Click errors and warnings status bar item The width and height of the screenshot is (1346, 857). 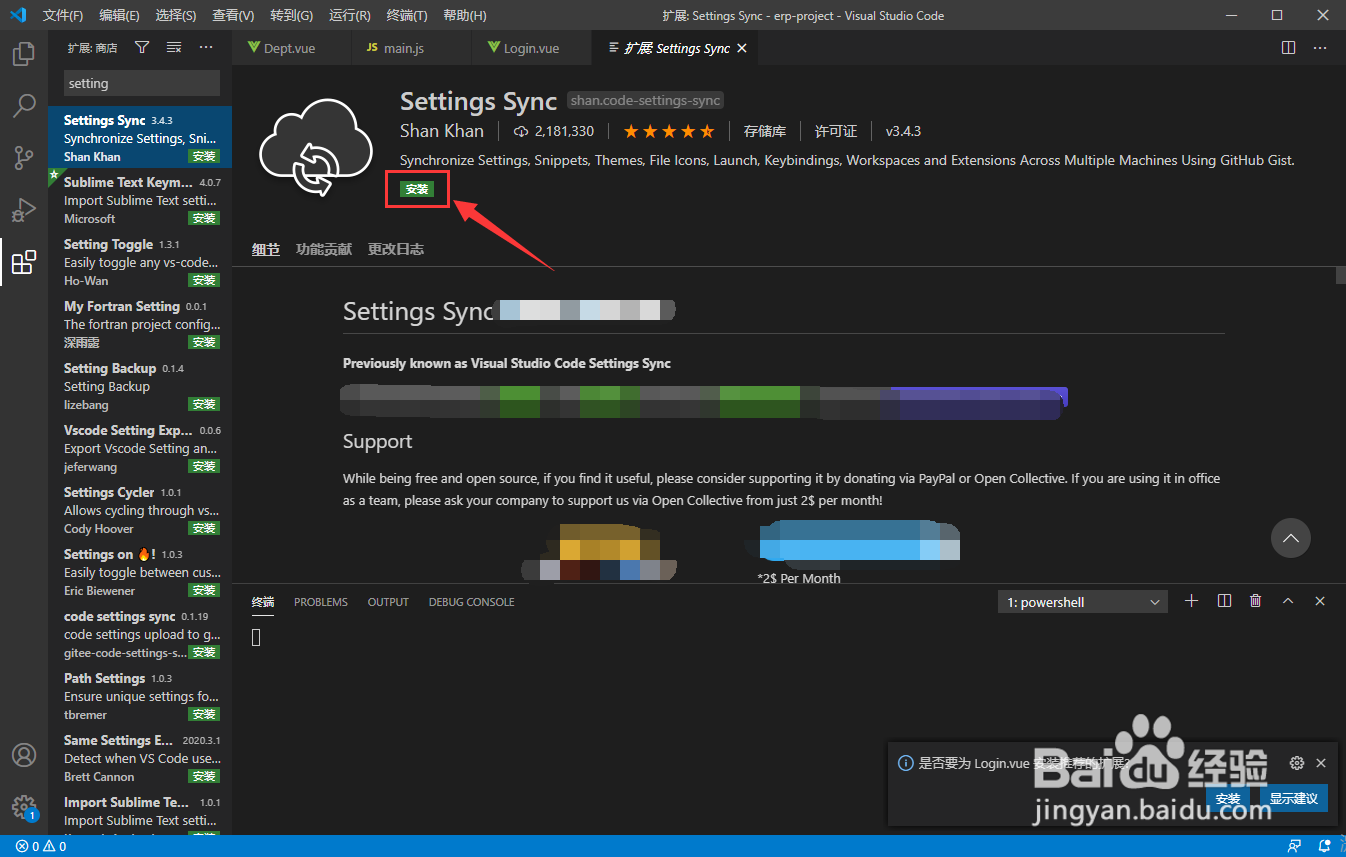point(41,846)
